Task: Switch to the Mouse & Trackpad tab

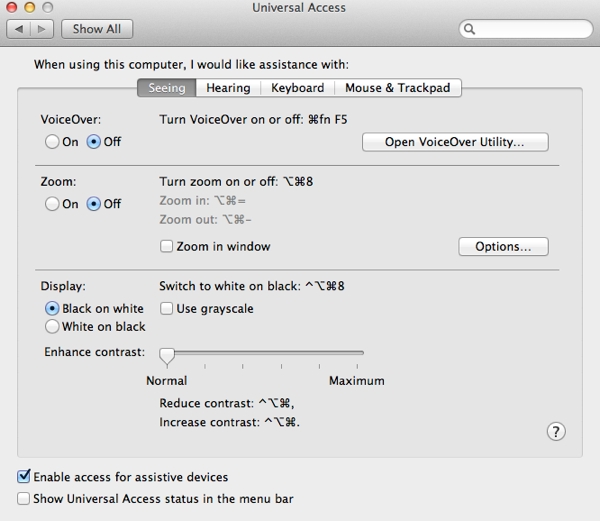Action: pyautogui.click(x=398, y=88)
